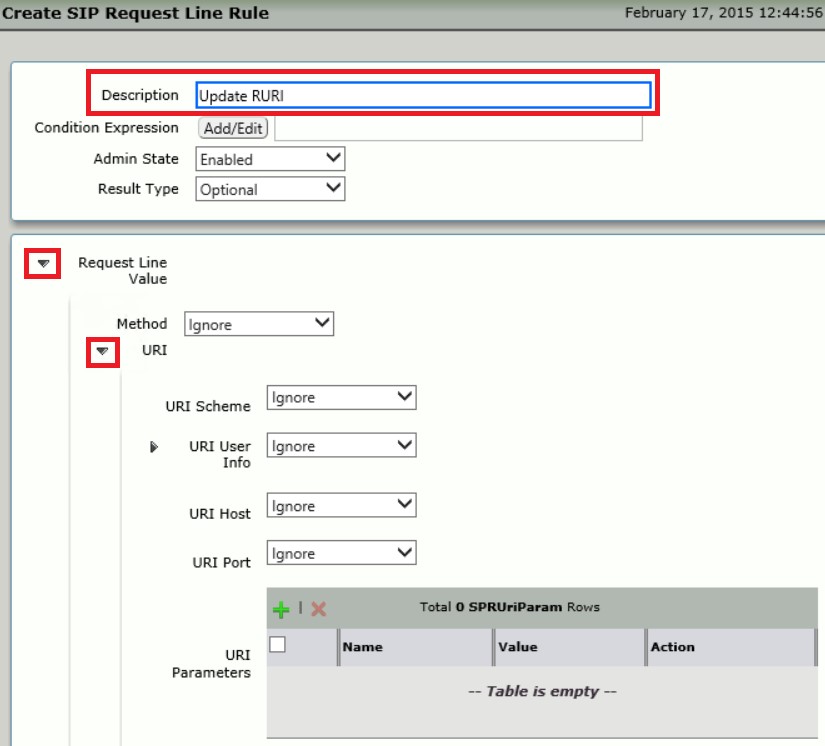Open the Result Type dropdown
Image resolution: width=825 pixels, height=746 pixels.
click(270, 189)
